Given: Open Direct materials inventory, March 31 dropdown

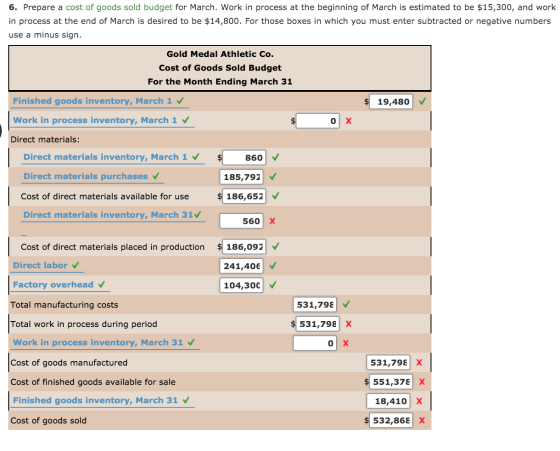Looking at the screenshot, I should tap(112, 215).
